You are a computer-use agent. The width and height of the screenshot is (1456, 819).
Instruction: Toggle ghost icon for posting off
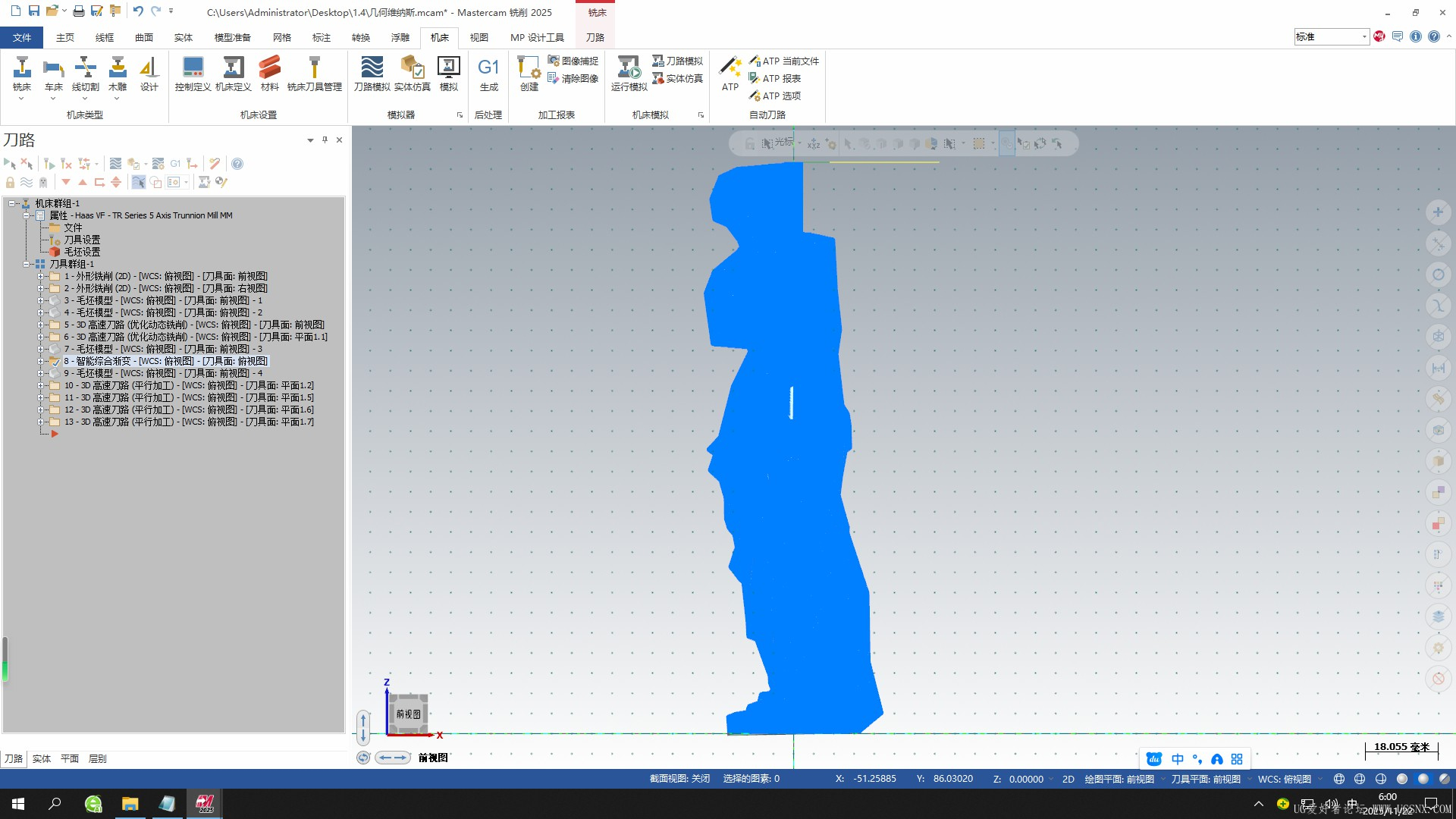point(43,182)
